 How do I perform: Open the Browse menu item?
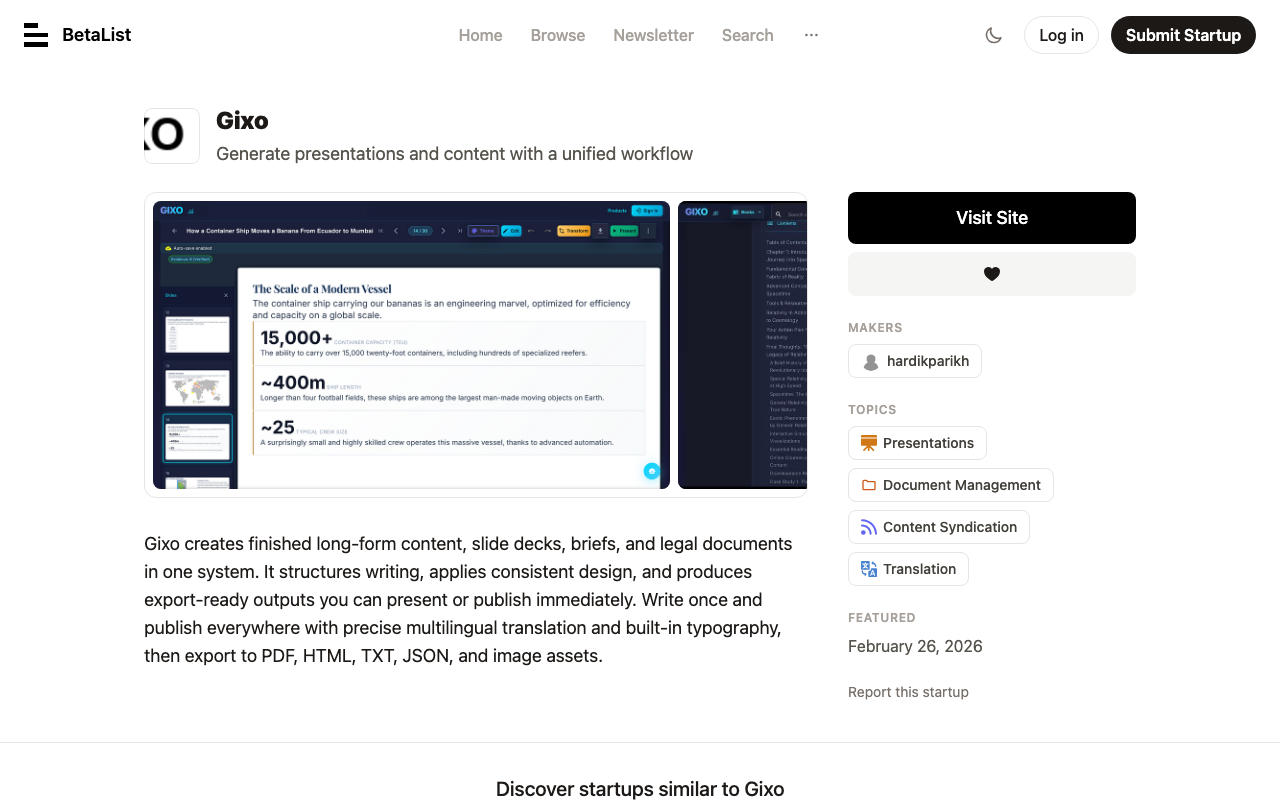pyautogui.click(x=558, y=35)
